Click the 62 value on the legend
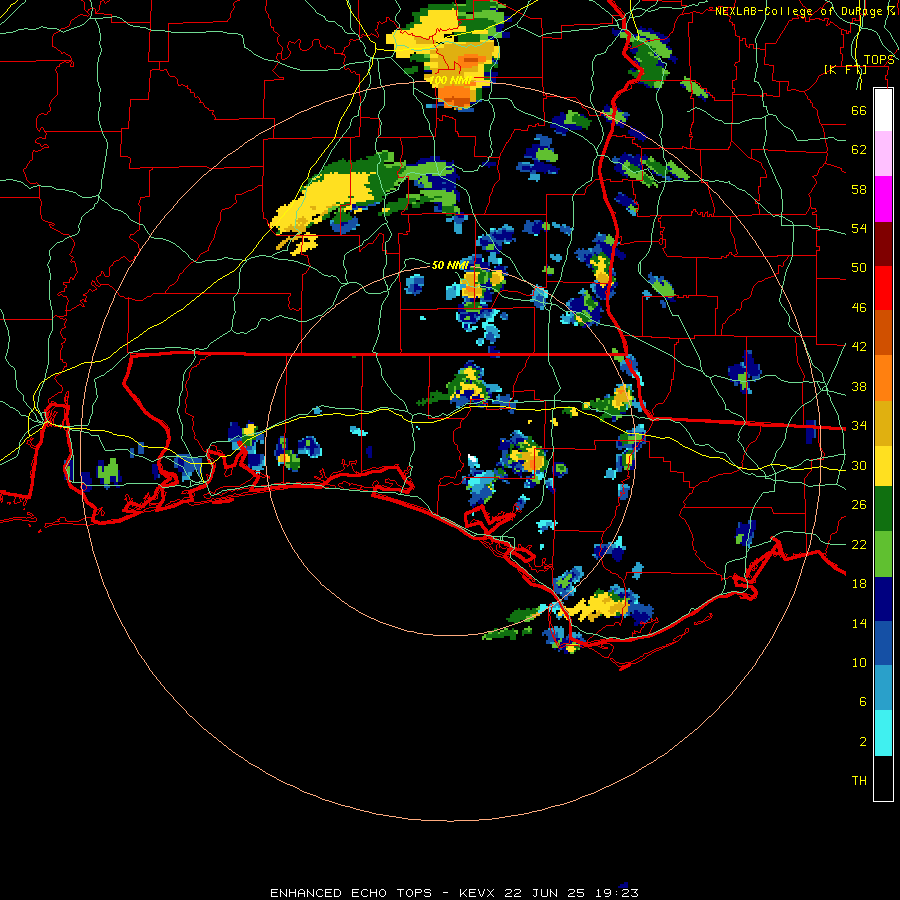Image resolution: width=900 pixels, height=900 pixels. tap(859, 150)
